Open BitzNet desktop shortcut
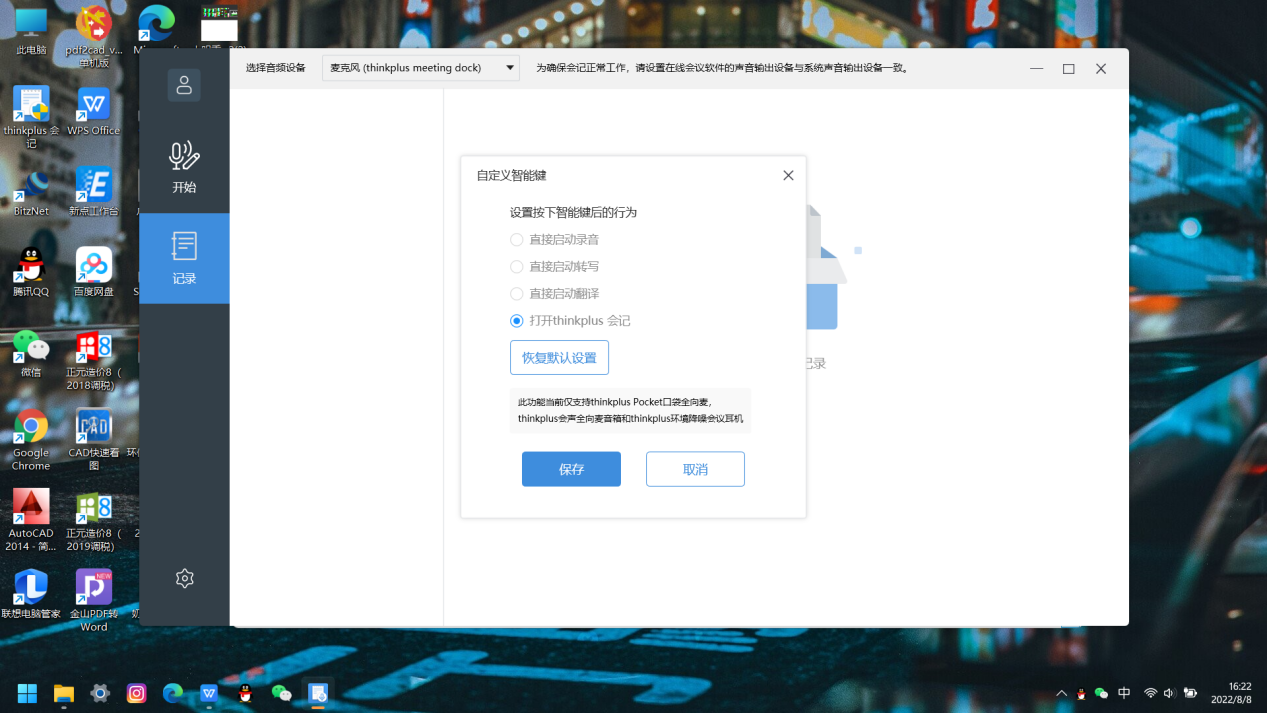Image resolution: width=1271 pixels, height=715 pixels. tap(31, 192)
